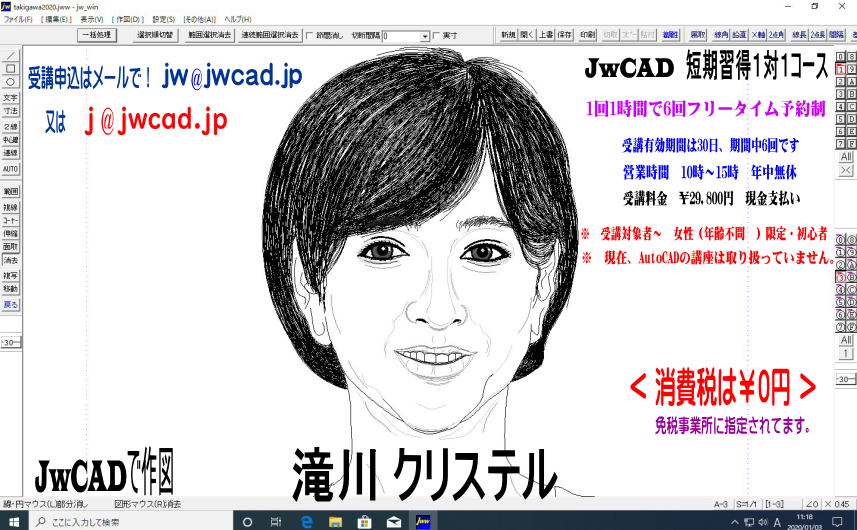The width and height of the screenshot is (857, 530).
Task: Click 線角 line angle toolbar button
Action: click(721, 34)
